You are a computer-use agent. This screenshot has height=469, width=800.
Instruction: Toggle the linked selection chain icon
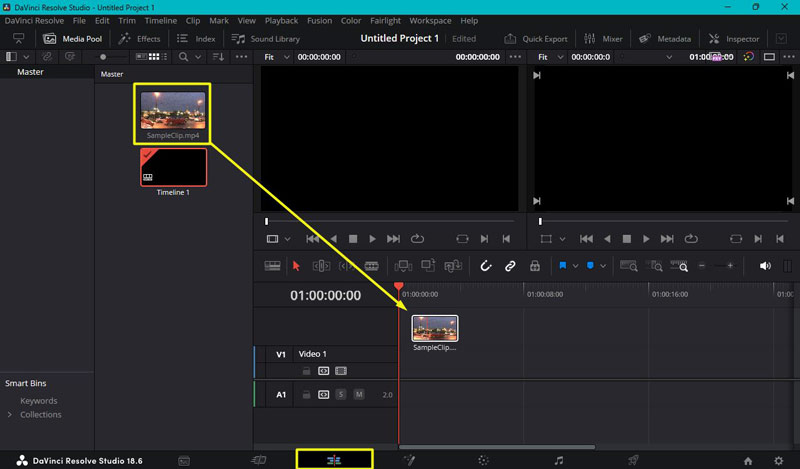click(x=510, y=266)
